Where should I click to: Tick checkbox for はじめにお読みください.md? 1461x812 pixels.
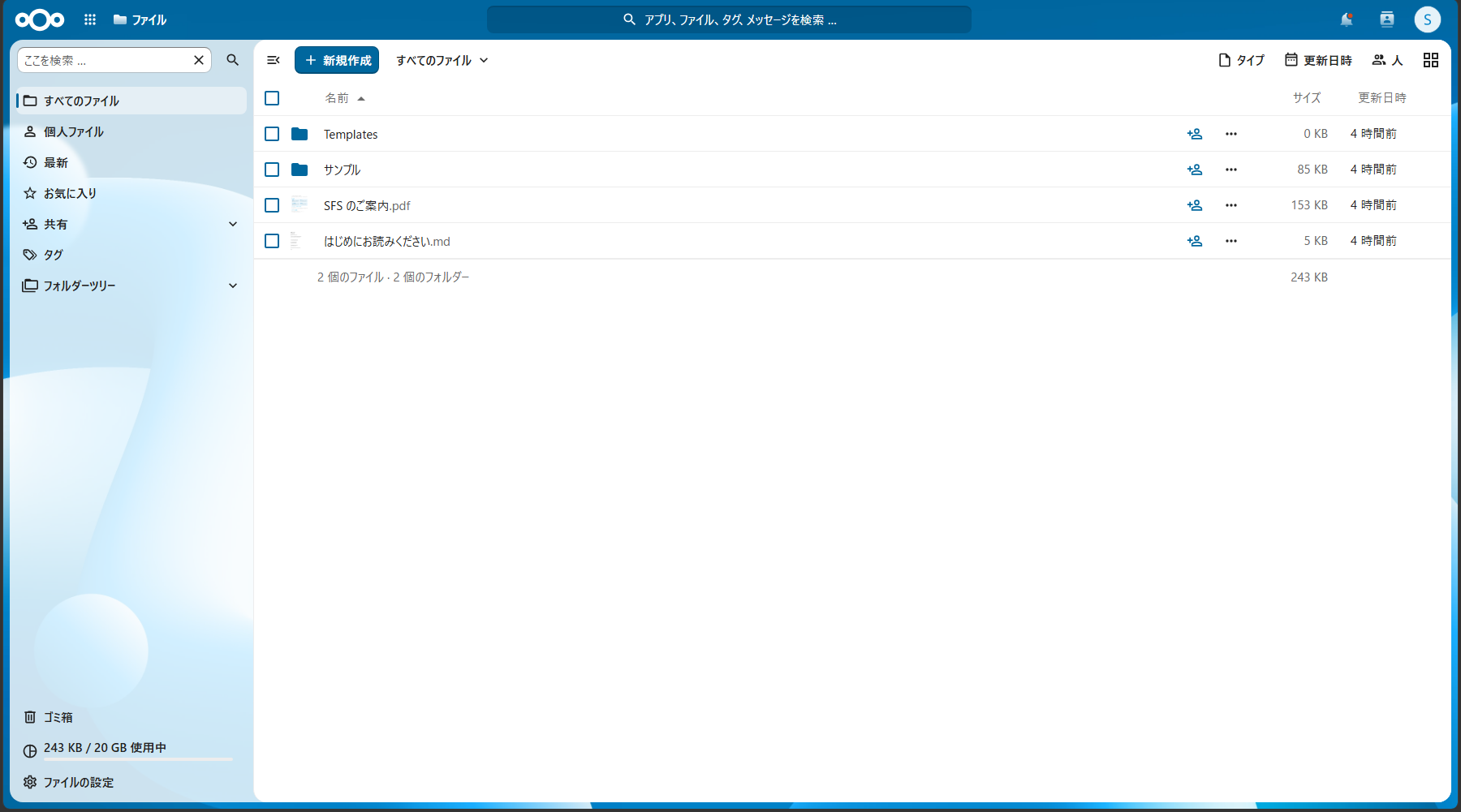coord(272,241)
